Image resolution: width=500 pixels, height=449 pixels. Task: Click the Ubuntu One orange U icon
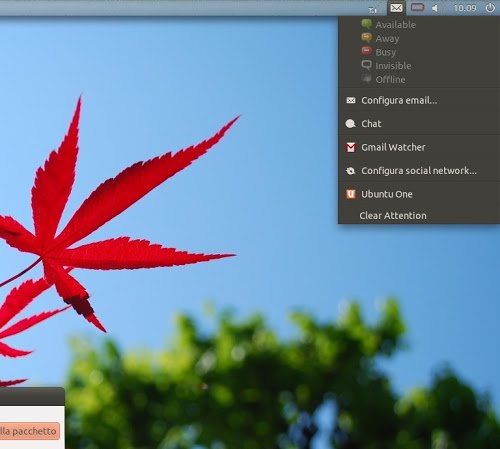pos(351,194)
